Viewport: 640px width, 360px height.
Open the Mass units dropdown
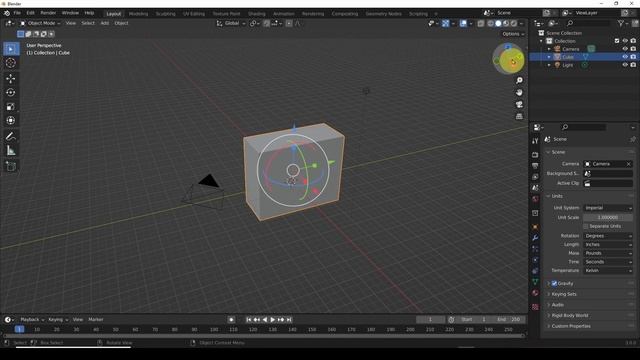tap(608, 253)
